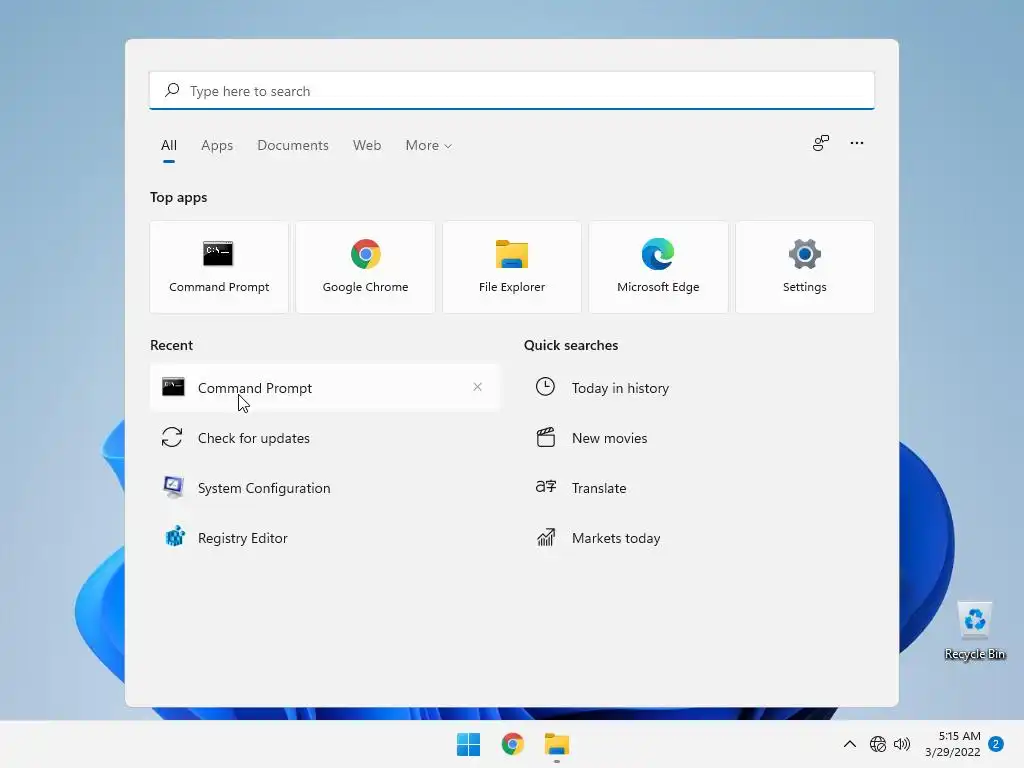Select the Recycle Bin desktop icon
Image resolution: width=1024 pixels, height=768 pixels.
[975, 630]
